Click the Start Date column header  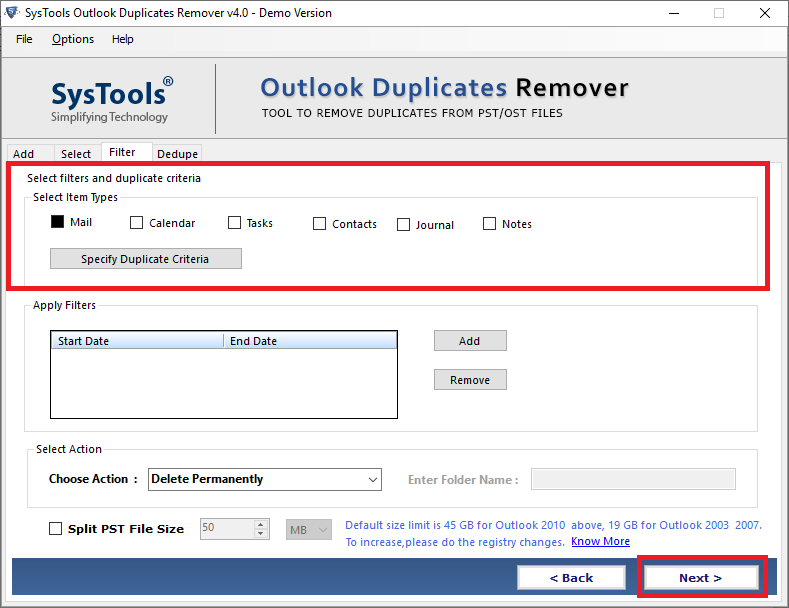click(x=137, y=341)
